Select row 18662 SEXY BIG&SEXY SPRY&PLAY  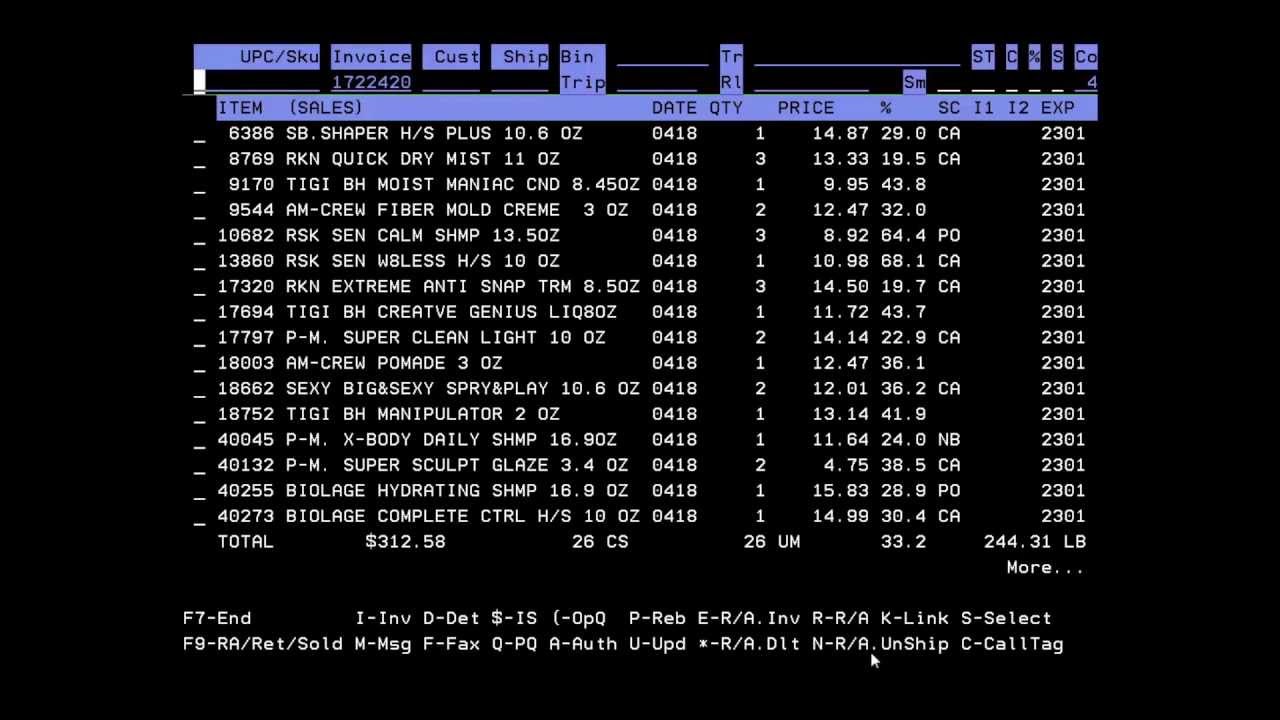click(x=639, y=389)
